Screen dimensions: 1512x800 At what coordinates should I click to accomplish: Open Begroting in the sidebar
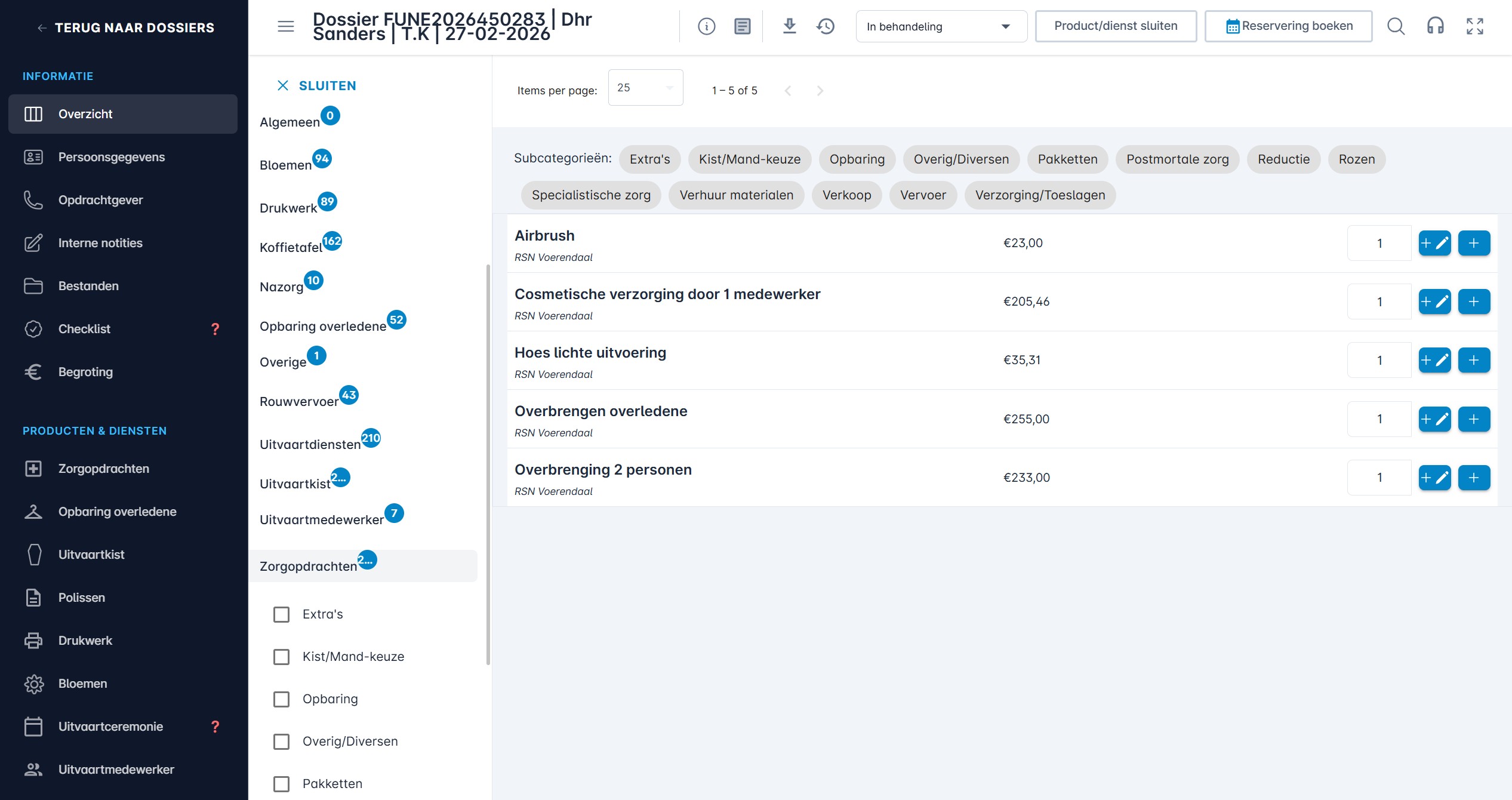tap(85, 372)
